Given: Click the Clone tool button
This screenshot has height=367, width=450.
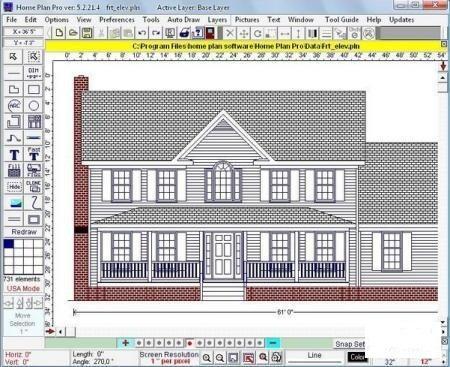Looking at the screenshot, I should 34,187.
